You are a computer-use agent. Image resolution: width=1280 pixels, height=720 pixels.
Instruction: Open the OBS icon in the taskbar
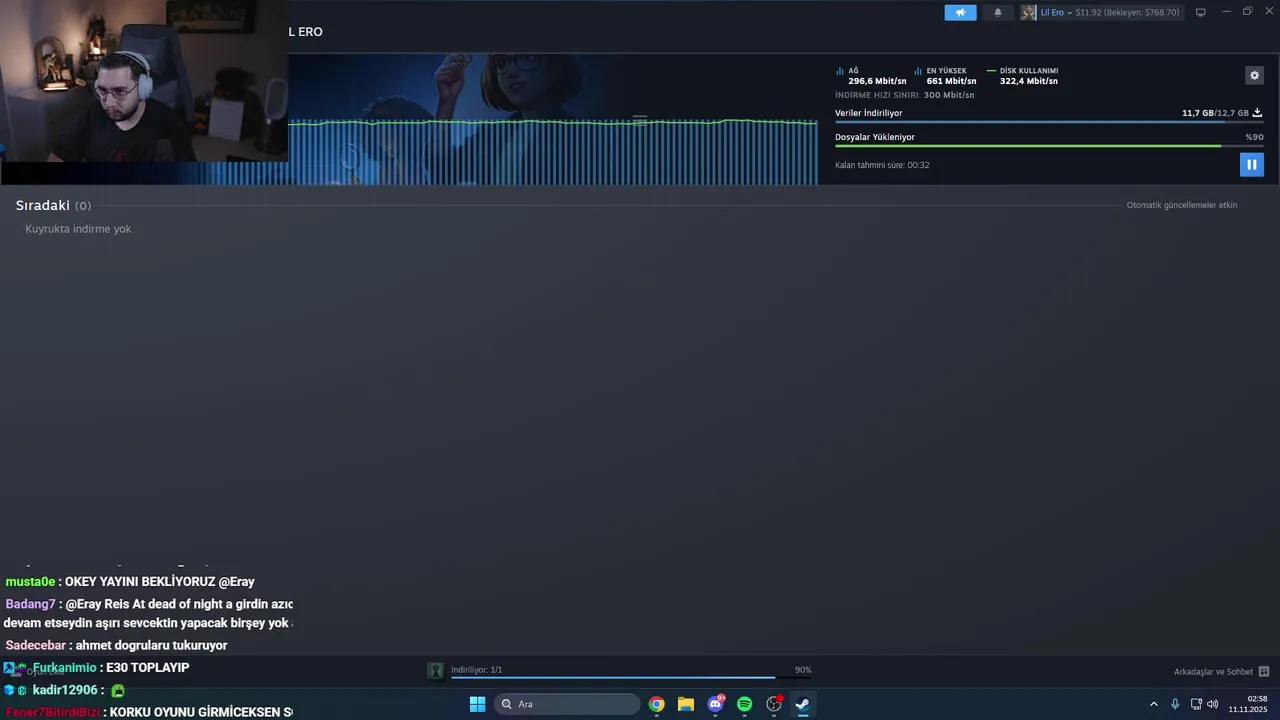[774, 704]
